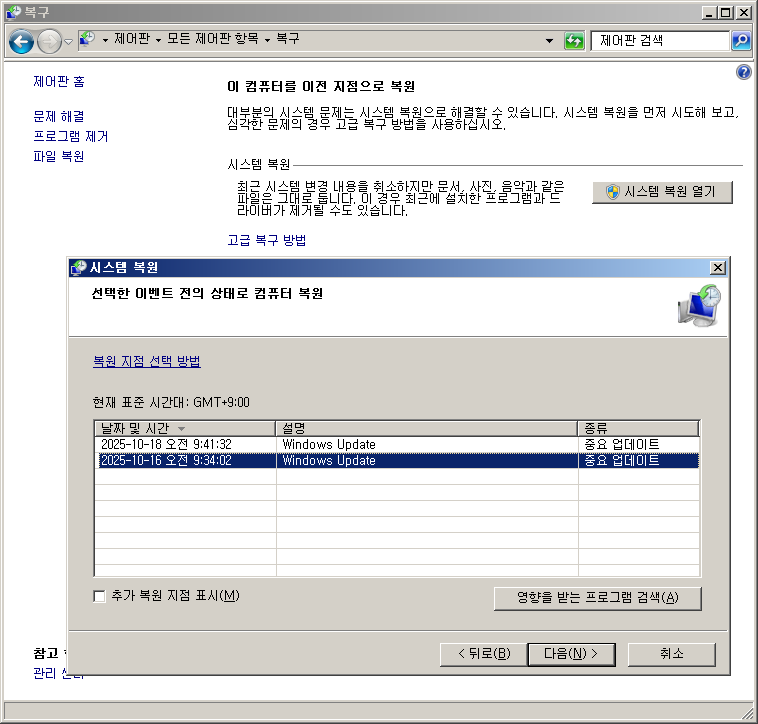Click the back navigation arrow button
Screen dimensions: 758x724
click(22, 41)
